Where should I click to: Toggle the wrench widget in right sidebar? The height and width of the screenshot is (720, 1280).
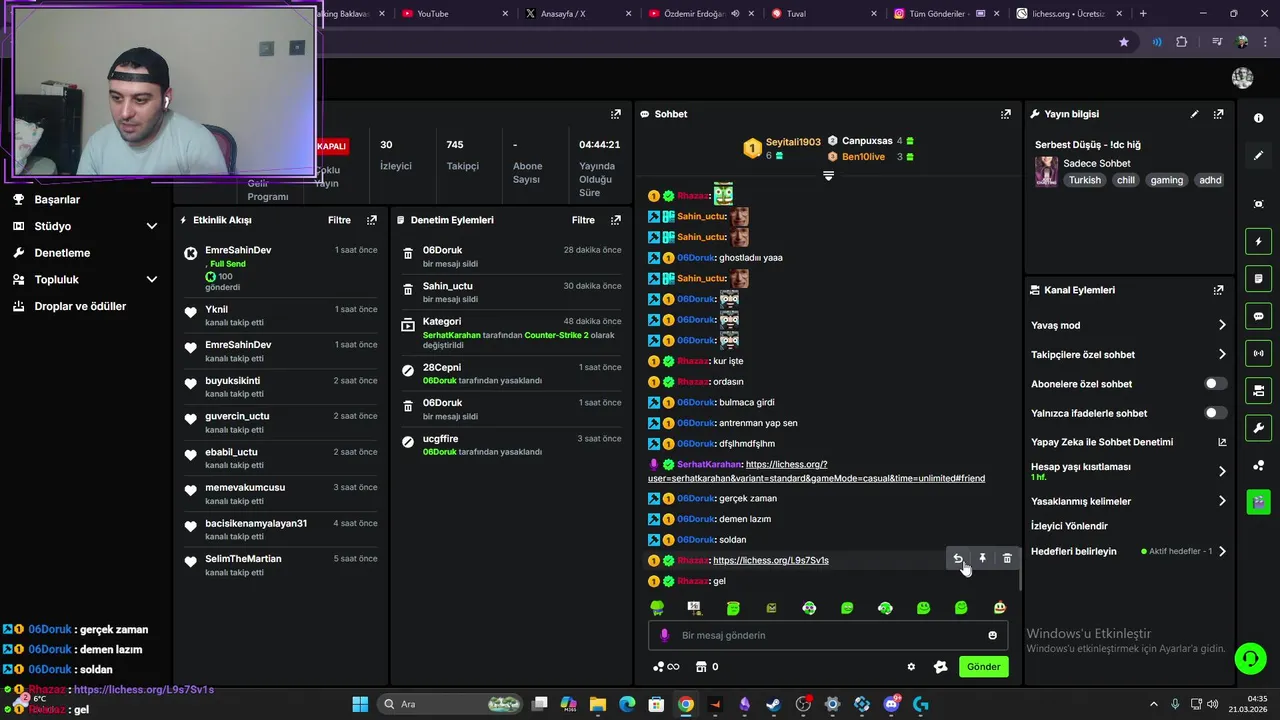point(1258,428)
